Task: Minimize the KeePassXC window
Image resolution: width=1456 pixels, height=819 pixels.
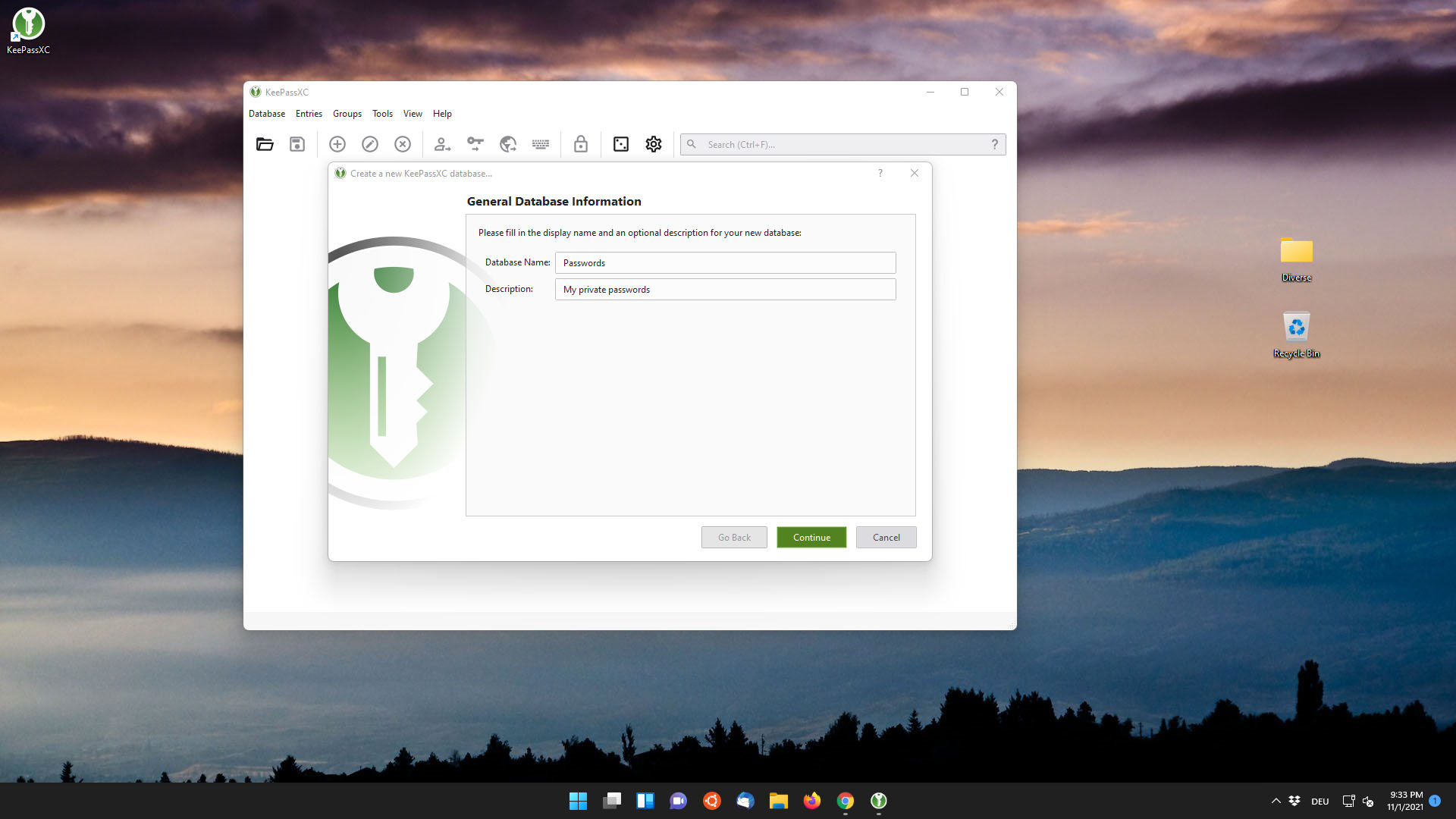Action: pyautogui.click(x=930, y=92)
